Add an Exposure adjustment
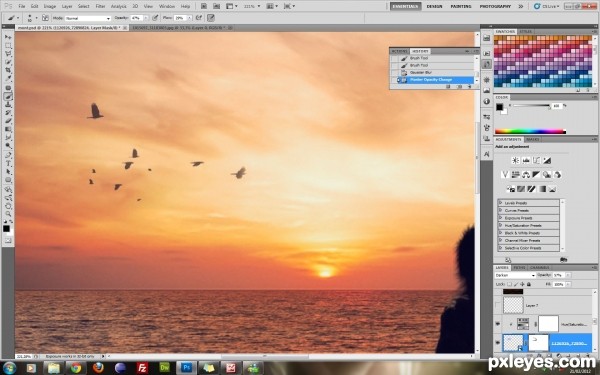The width and height of the screenshot is (600, 375). (x=547, y=160)
